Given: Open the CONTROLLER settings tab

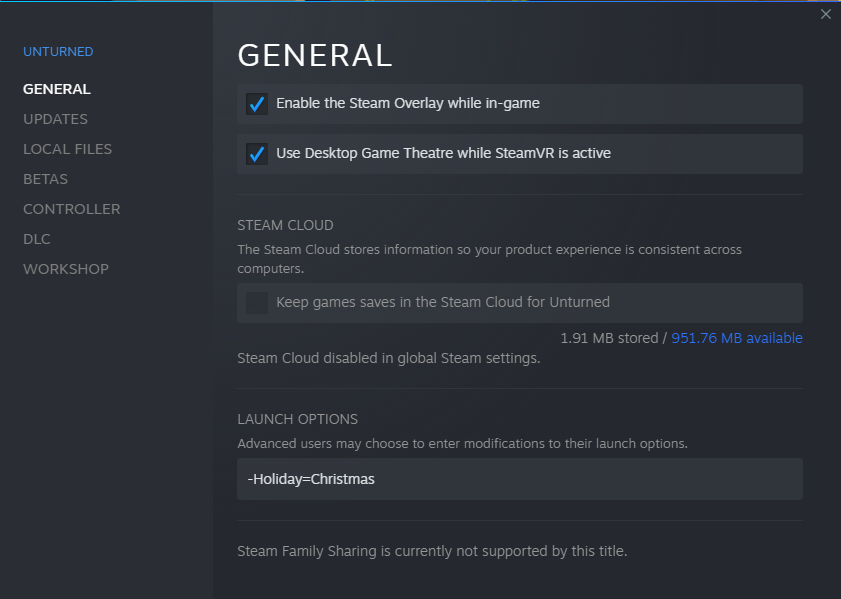Looking at the screenshot, I should (x=71, y=209).
